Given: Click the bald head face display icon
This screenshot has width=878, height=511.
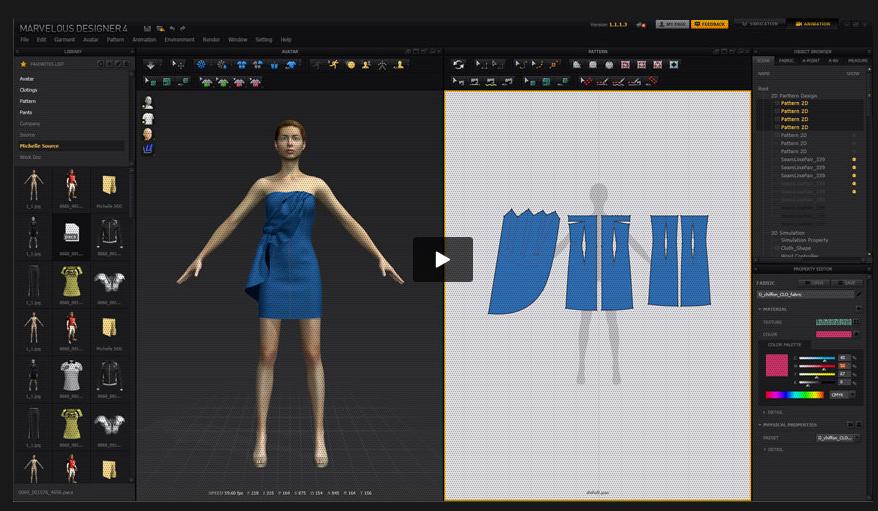Looking at the screenshot, I should pyautogui.click(x=148, y=134).
